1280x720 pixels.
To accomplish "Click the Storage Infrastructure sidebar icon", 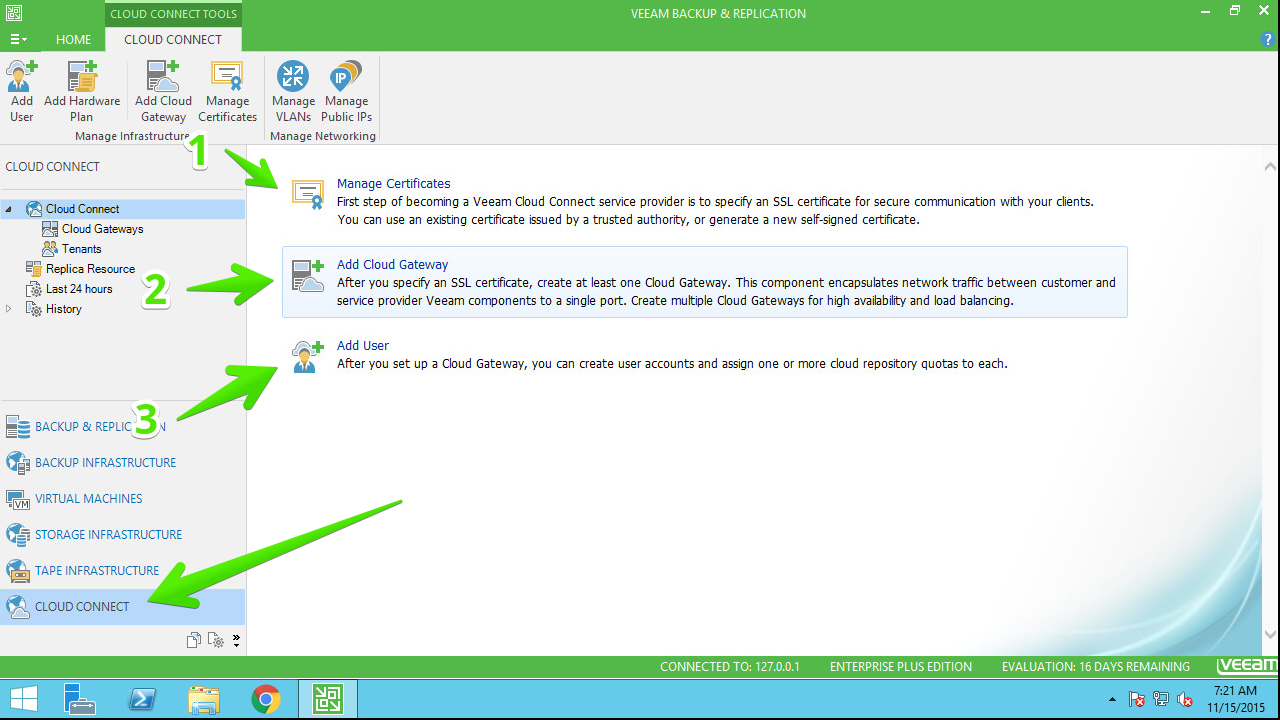I will (18, 535).
